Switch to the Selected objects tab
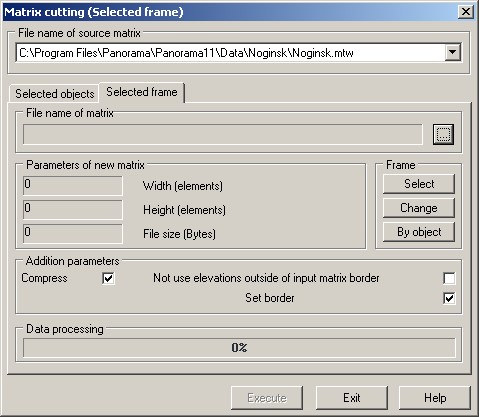The height and width of the screenshot is (417, 479). (x=55, y=94)
